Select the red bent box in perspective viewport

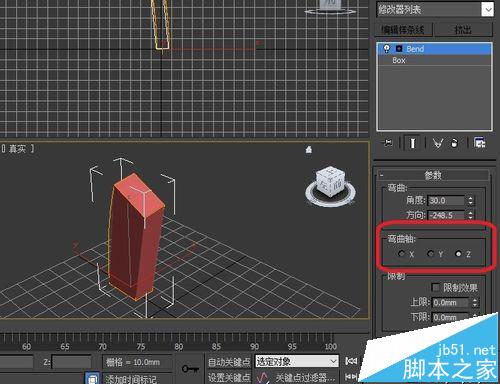point(135,237)
